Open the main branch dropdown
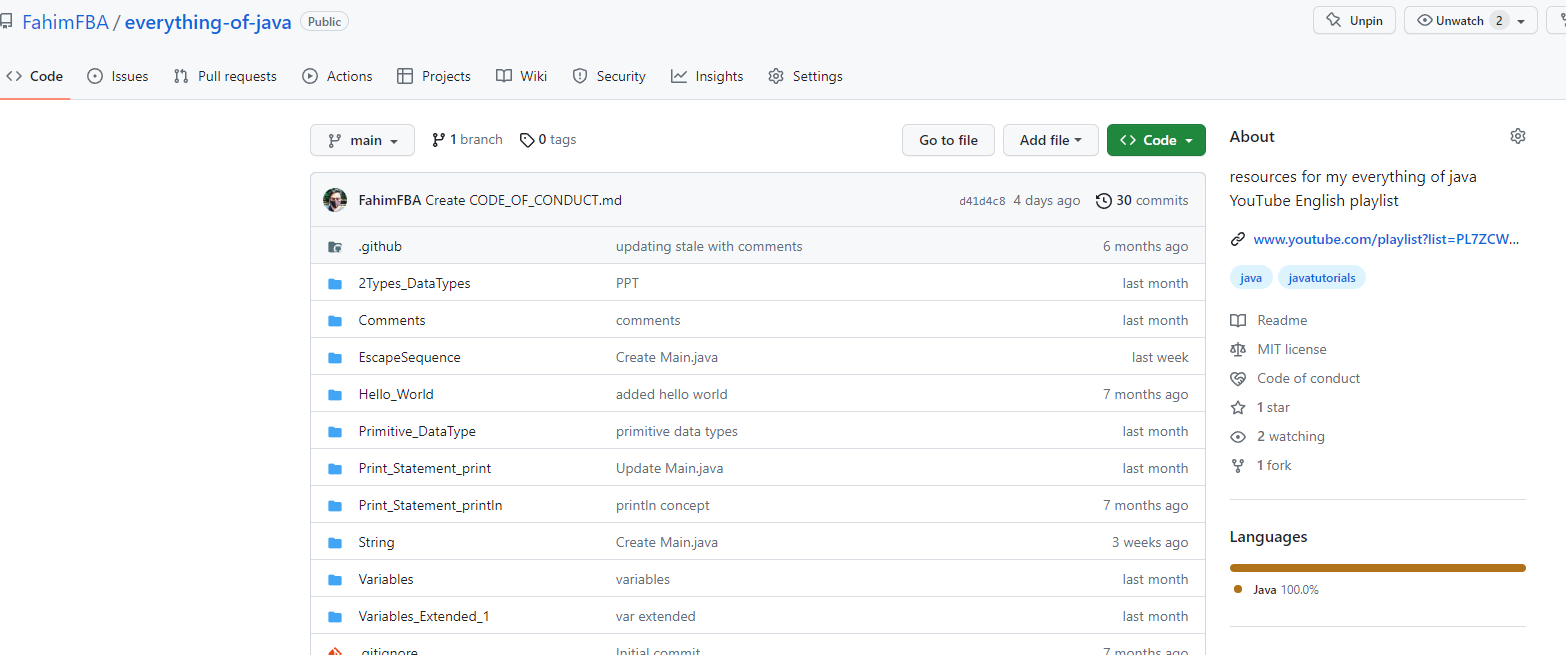1566x655 pixels. coord(362,140)
